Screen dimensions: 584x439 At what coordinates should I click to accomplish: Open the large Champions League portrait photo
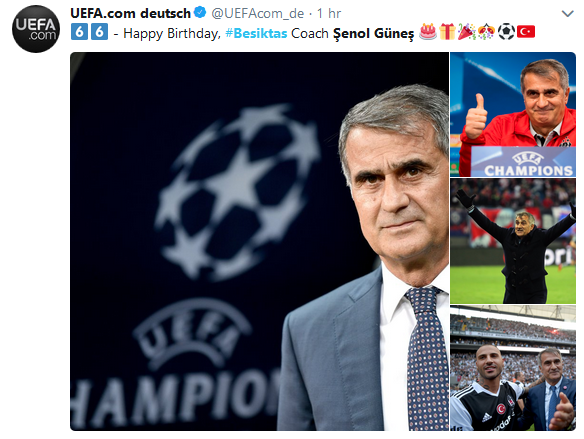pyautogui.click(x=259, y=241)
